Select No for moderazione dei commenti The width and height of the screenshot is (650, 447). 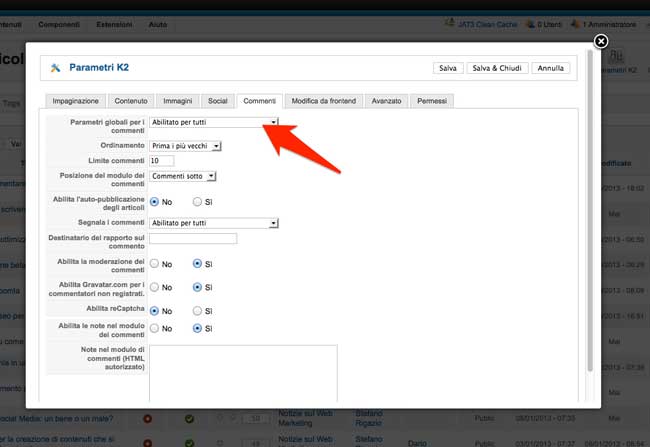click(154, 264)
